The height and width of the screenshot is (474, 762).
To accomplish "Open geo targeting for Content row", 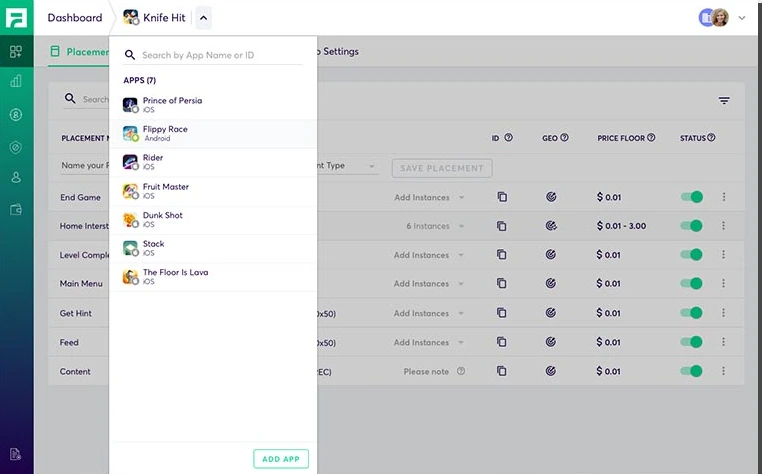I will [551, 371].
